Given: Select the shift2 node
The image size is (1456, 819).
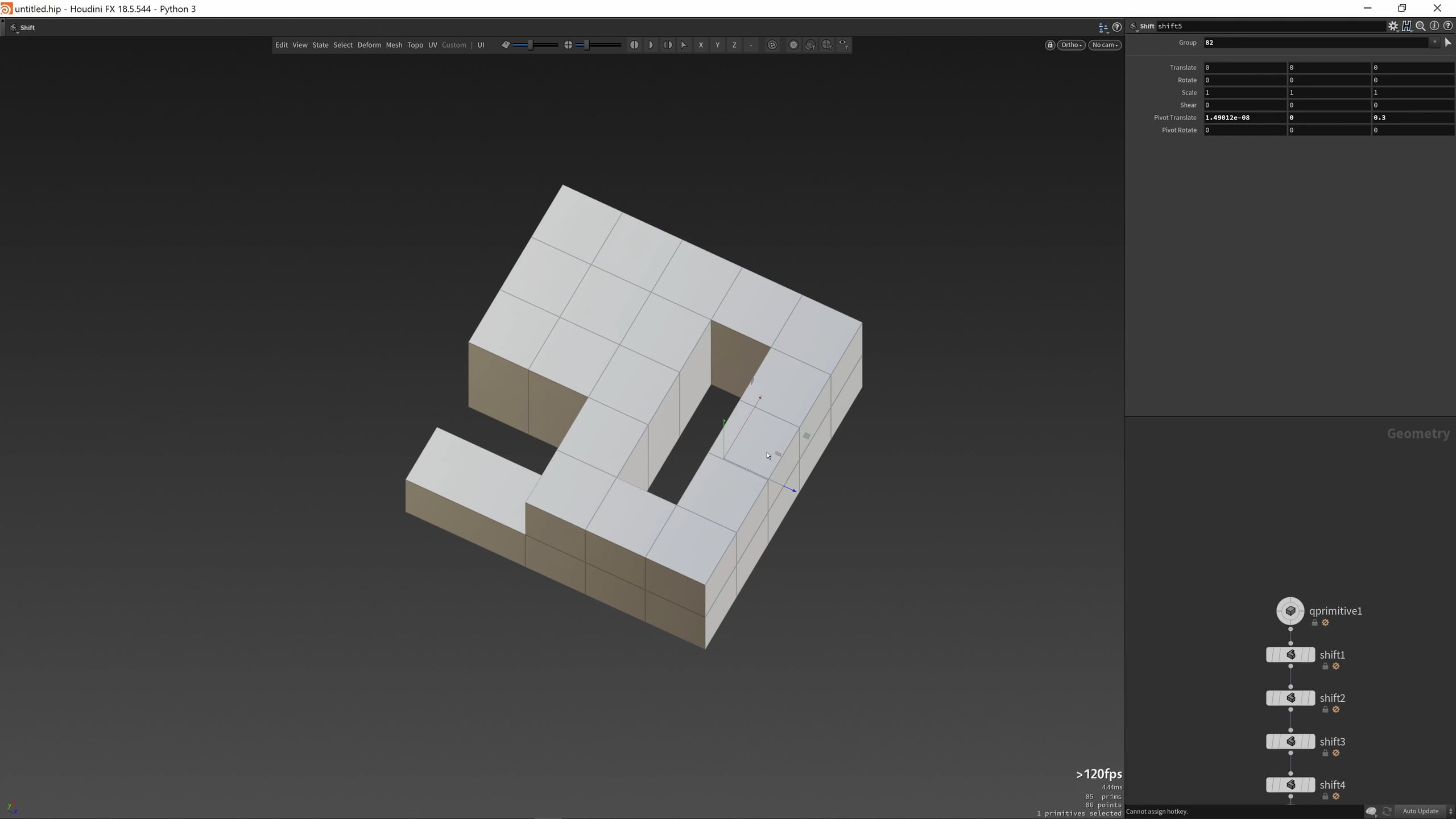Looking at the screenshot, I should click(x=1290, y=698).
